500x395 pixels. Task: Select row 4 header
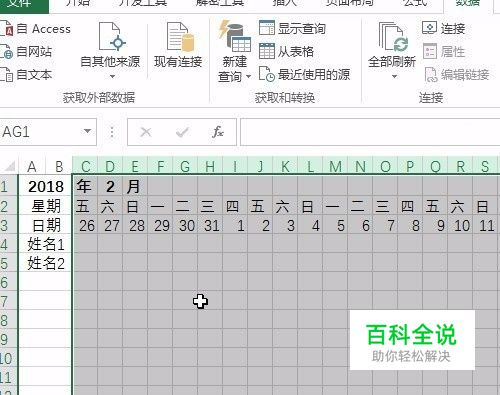8,244
